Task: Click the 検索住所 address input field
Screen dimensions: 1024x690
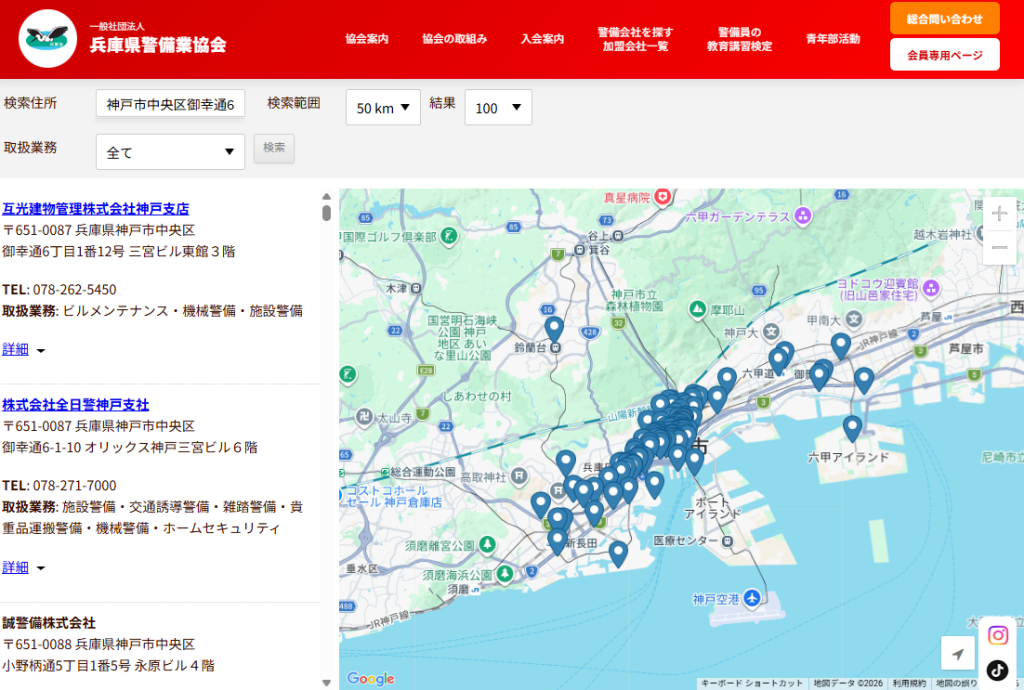Action: [x=170, y=105]
